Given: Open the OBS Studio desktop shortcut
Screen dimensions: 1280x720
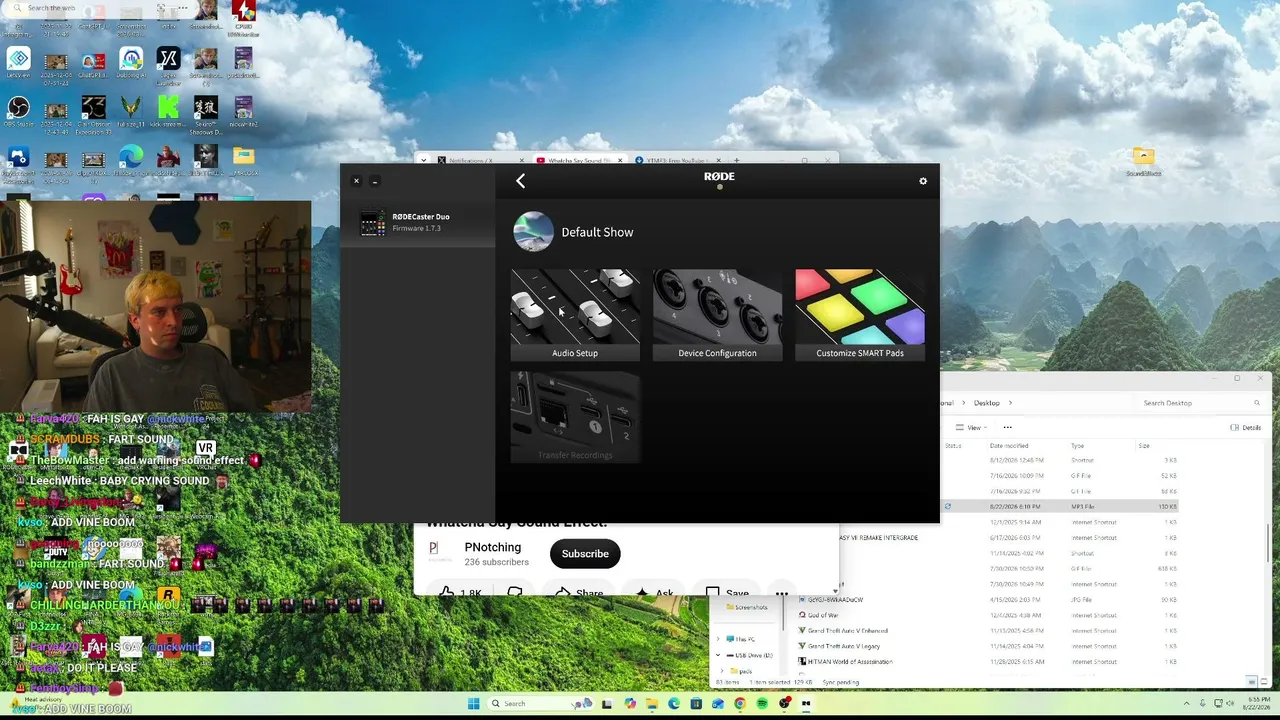Looking at the screenshot, I should [18, 112].
